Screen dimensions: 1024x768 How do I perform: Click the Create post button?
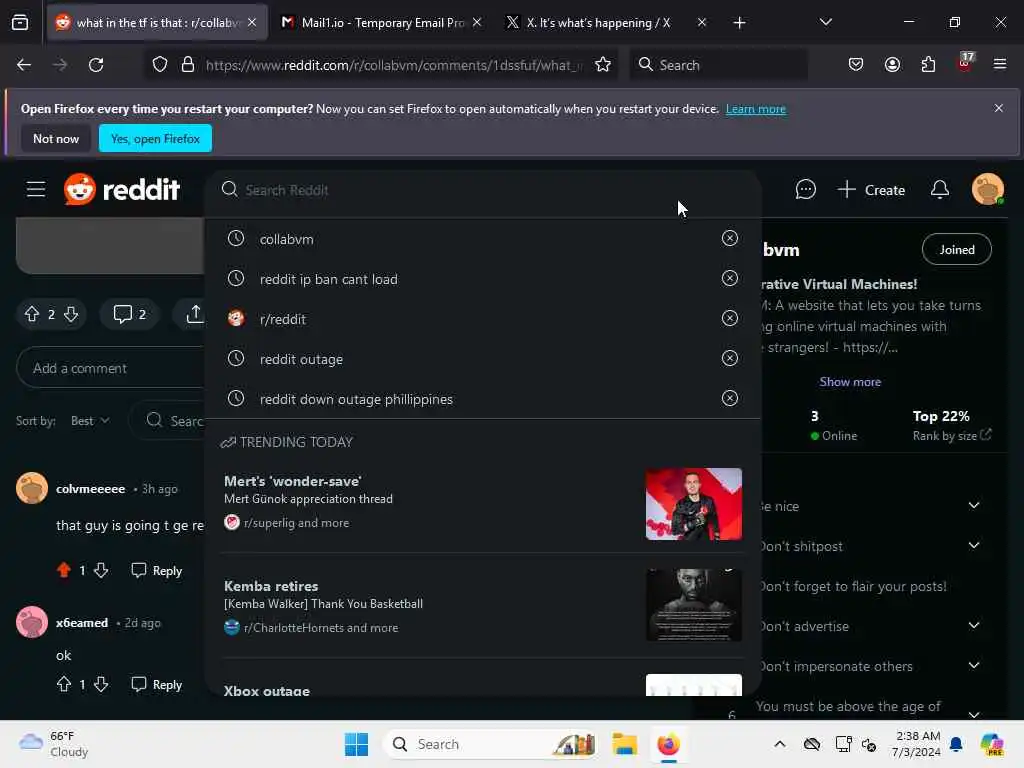click(x=871, y=190)
